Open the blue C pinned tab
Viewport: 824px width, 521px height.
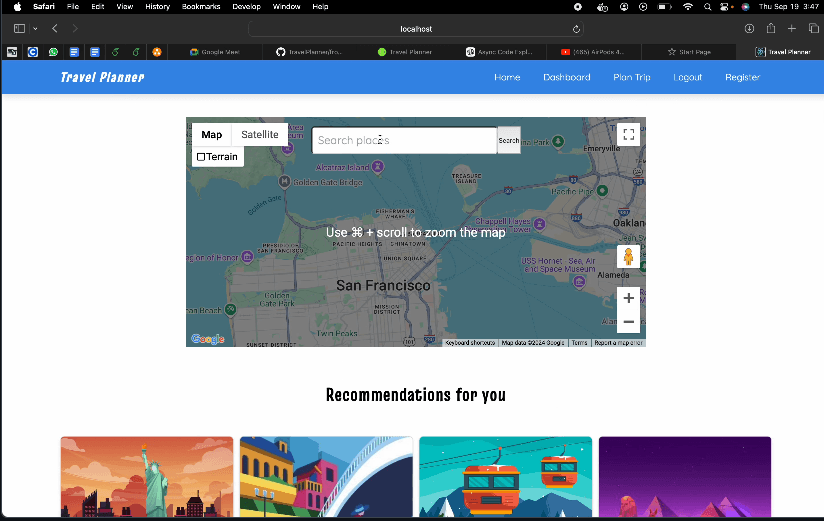click(x=33, y=52)
